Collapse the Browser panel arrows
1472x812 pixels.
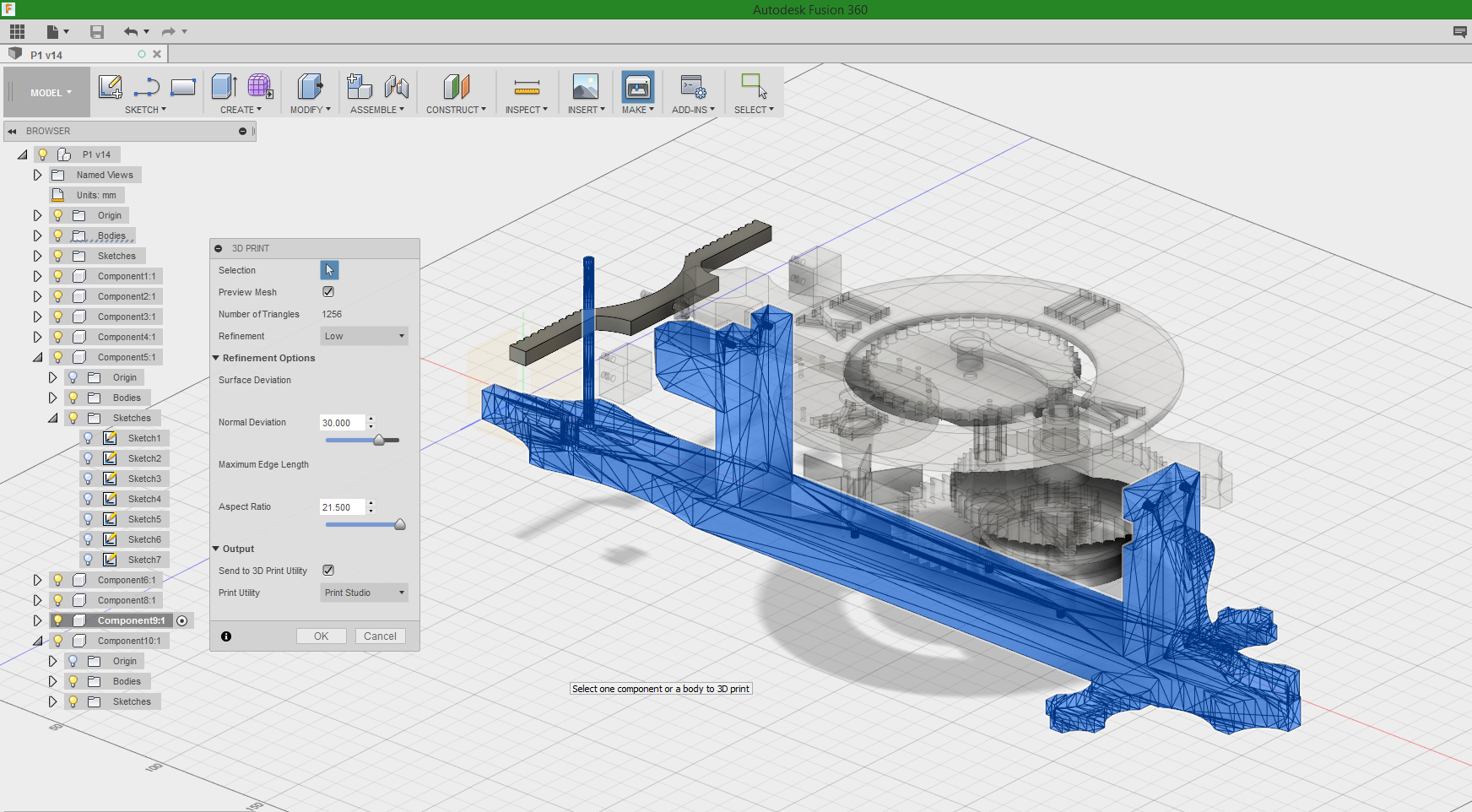pyautogui.click(x=13, y=131)
